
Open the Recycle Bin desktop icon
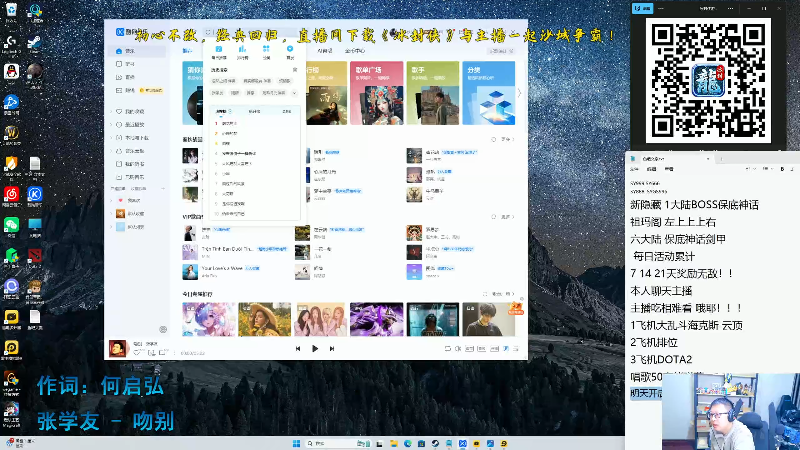coord(11,13)
